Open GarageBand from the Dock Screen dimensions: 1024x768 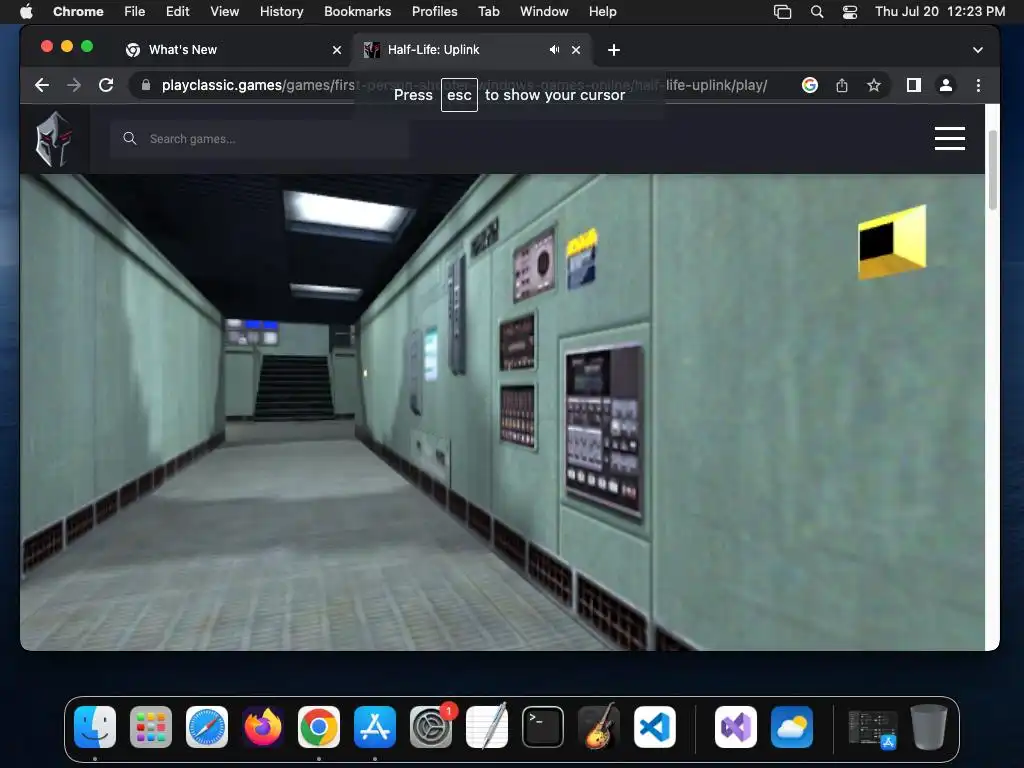(599, 727)
